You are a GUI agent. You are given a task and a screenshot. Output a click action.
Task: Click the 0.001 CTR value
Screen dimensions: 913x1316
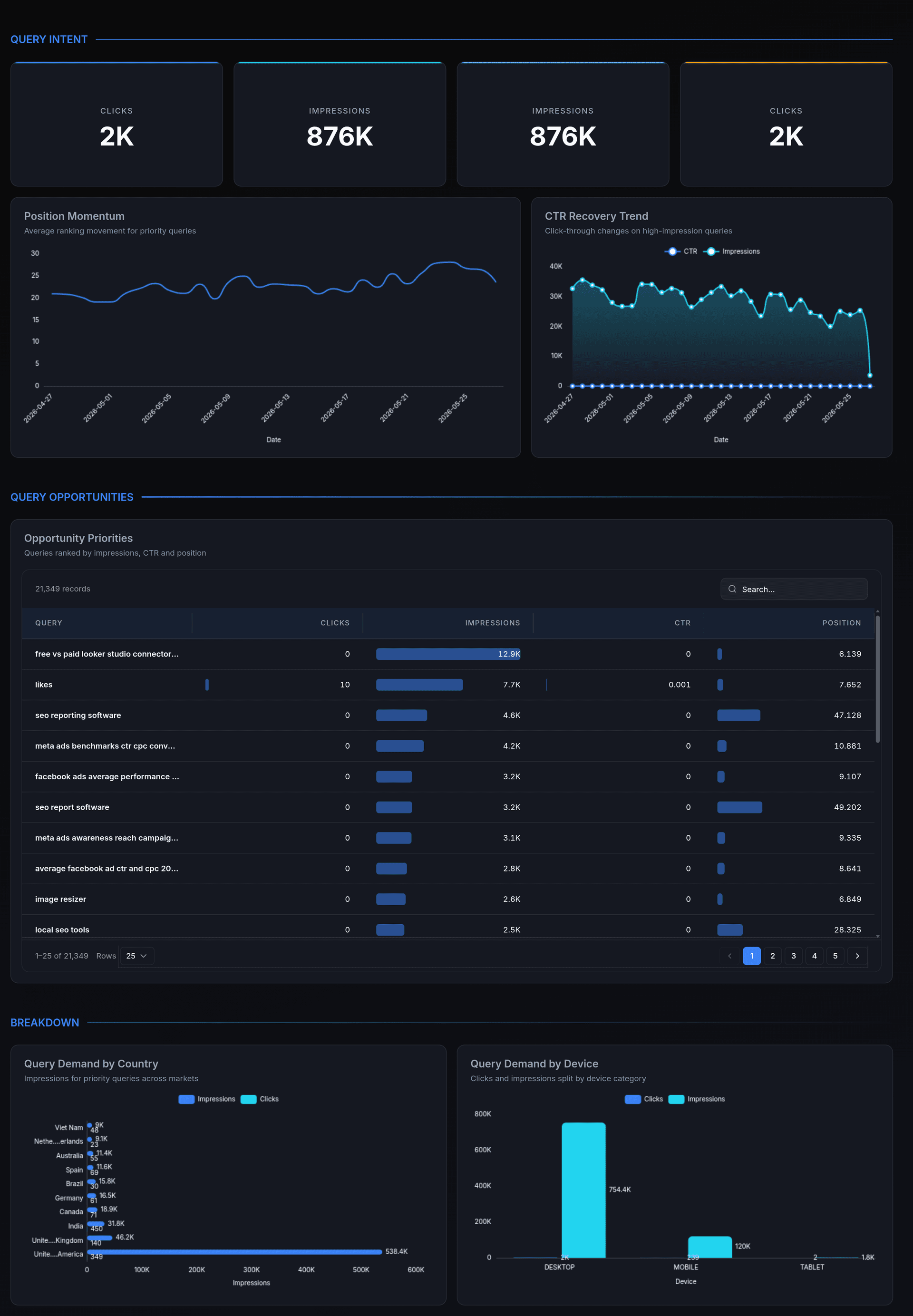(679, 685)
